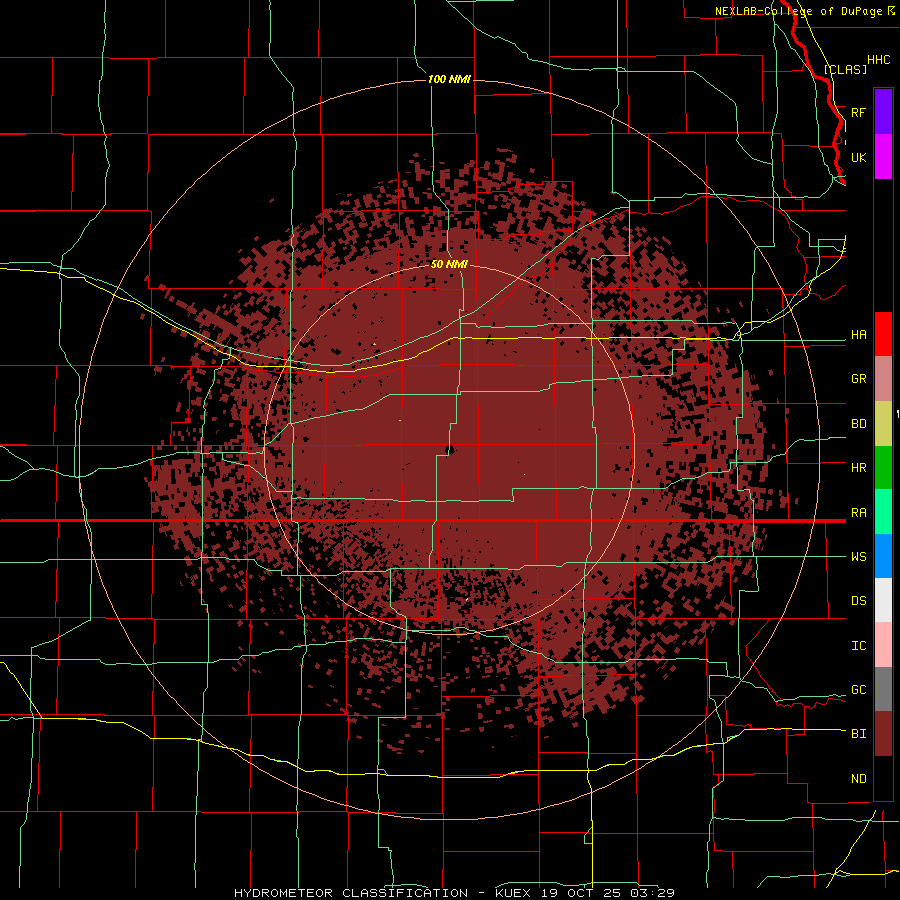Click the 19 OCT 25 date text
900x900 pixels.
pos(581,893)
